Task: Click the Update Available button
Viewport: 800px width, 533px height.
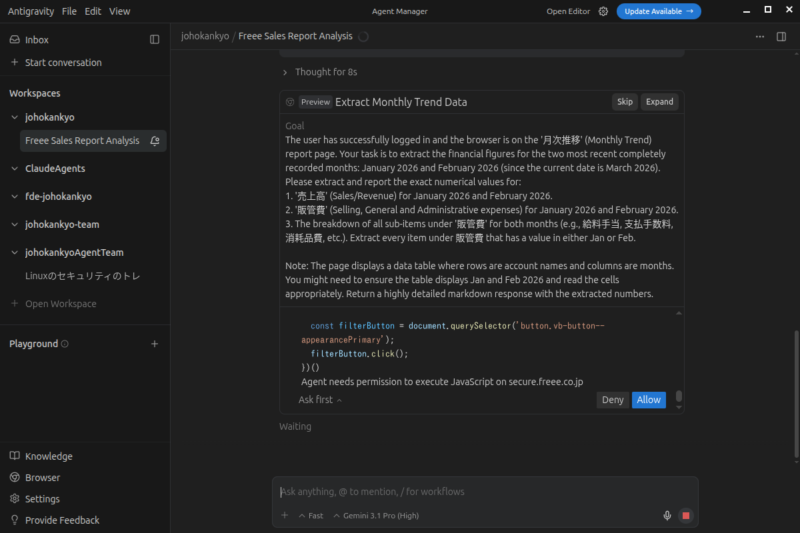Action: tap(658, 11)
